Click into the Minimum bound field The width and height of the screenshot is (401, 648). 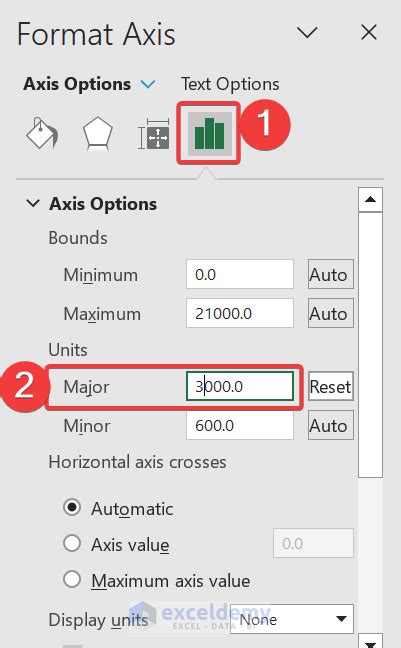tap(240, 274)
